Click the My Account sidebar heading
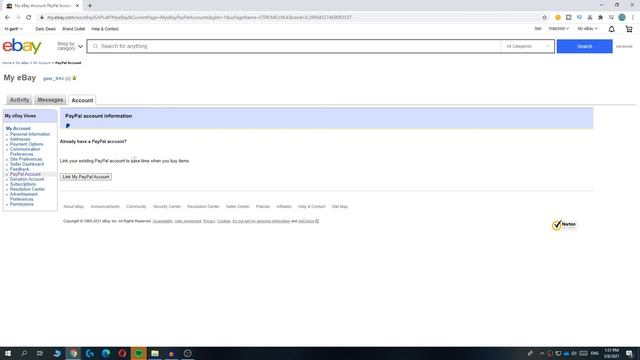This screenshot has width=640, height=360. click(x=18, y=129)
